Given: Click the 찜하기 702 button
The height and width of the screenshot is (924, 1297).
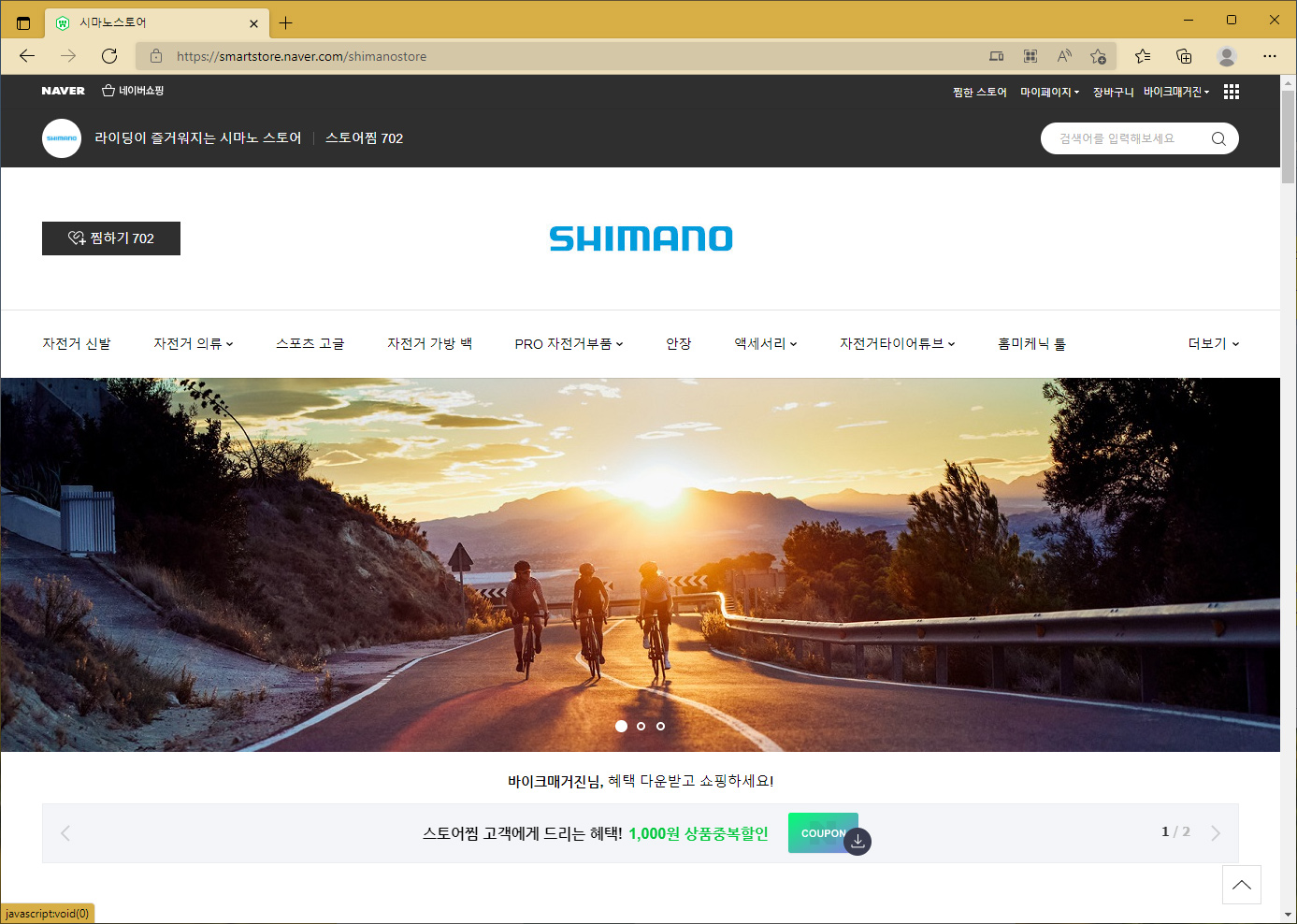Looking at the screenshot, I should pyautogui.click(x=111, y=238).
